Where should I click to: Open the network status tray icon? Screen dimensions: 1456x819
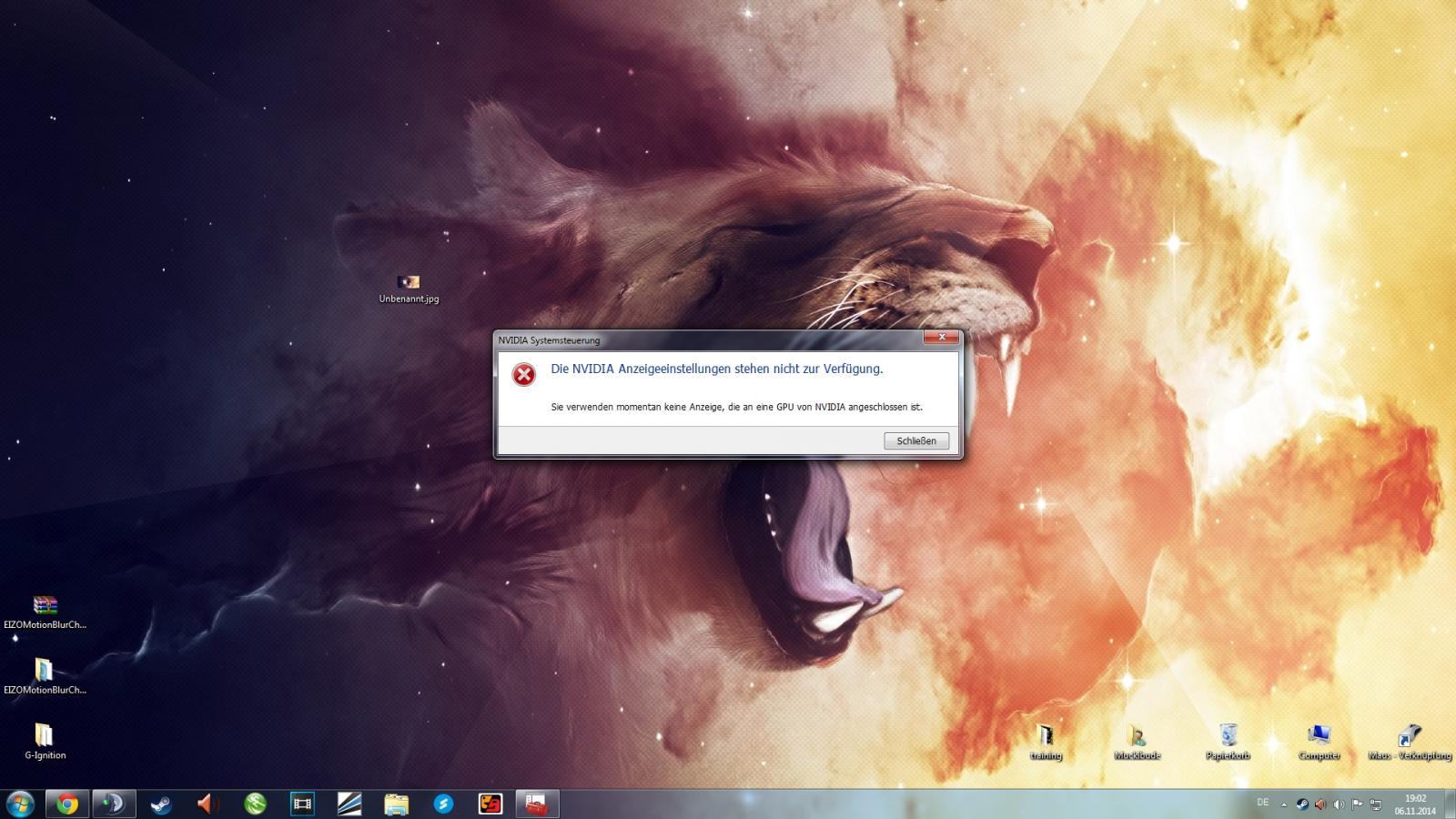tap(1376, 804)
